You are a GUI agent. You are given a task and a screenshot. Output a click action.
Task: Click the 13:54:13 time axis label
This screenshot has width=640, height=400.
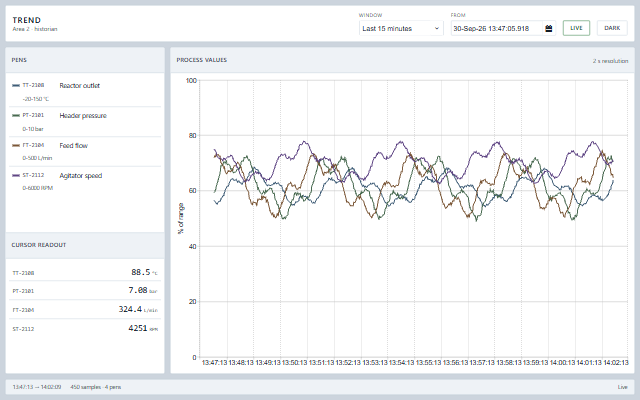(x=401, y=362)
